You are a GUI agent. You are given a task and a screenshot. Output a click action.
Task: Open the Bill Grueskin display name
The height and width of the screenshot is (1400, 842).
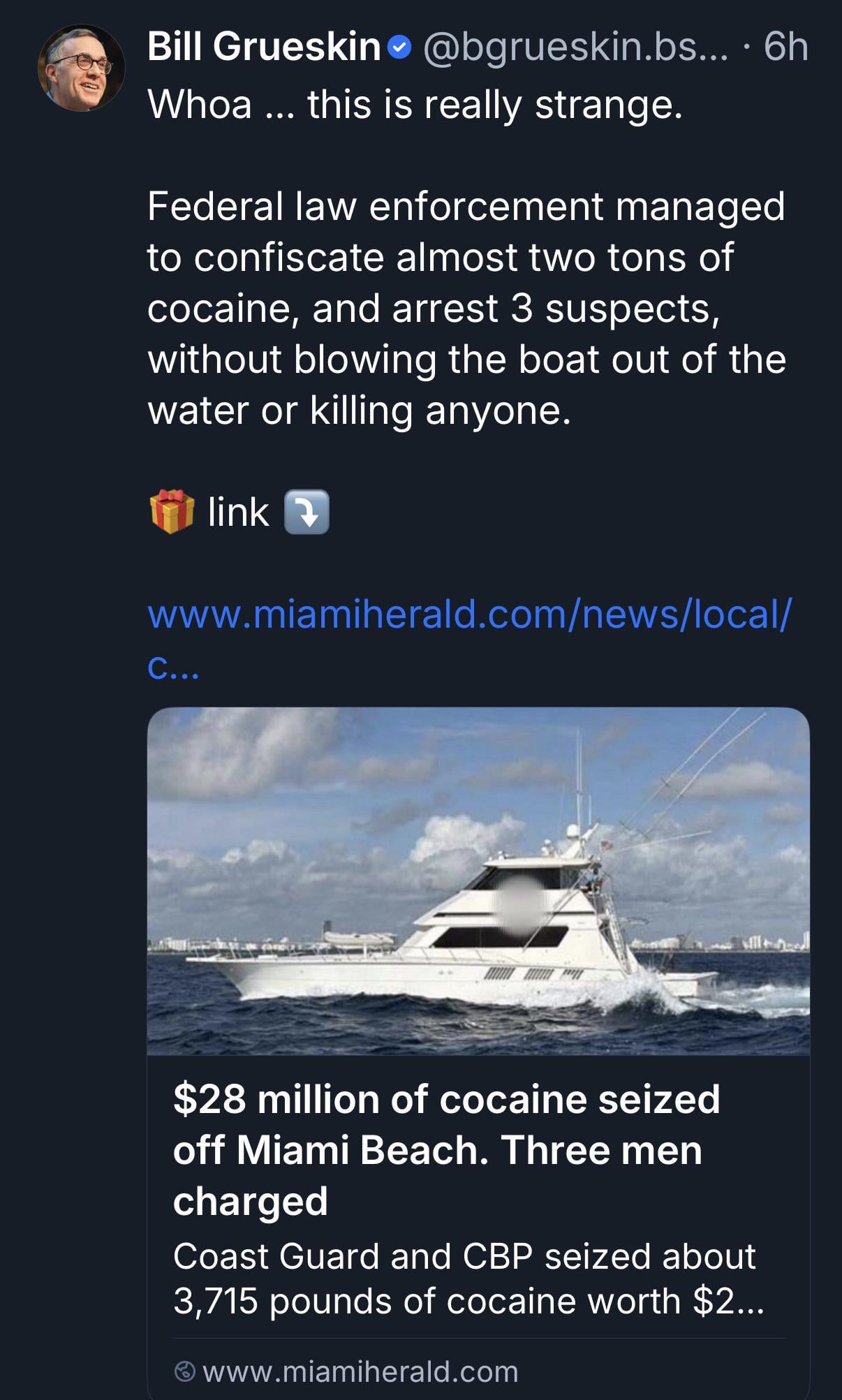point(264,47)
